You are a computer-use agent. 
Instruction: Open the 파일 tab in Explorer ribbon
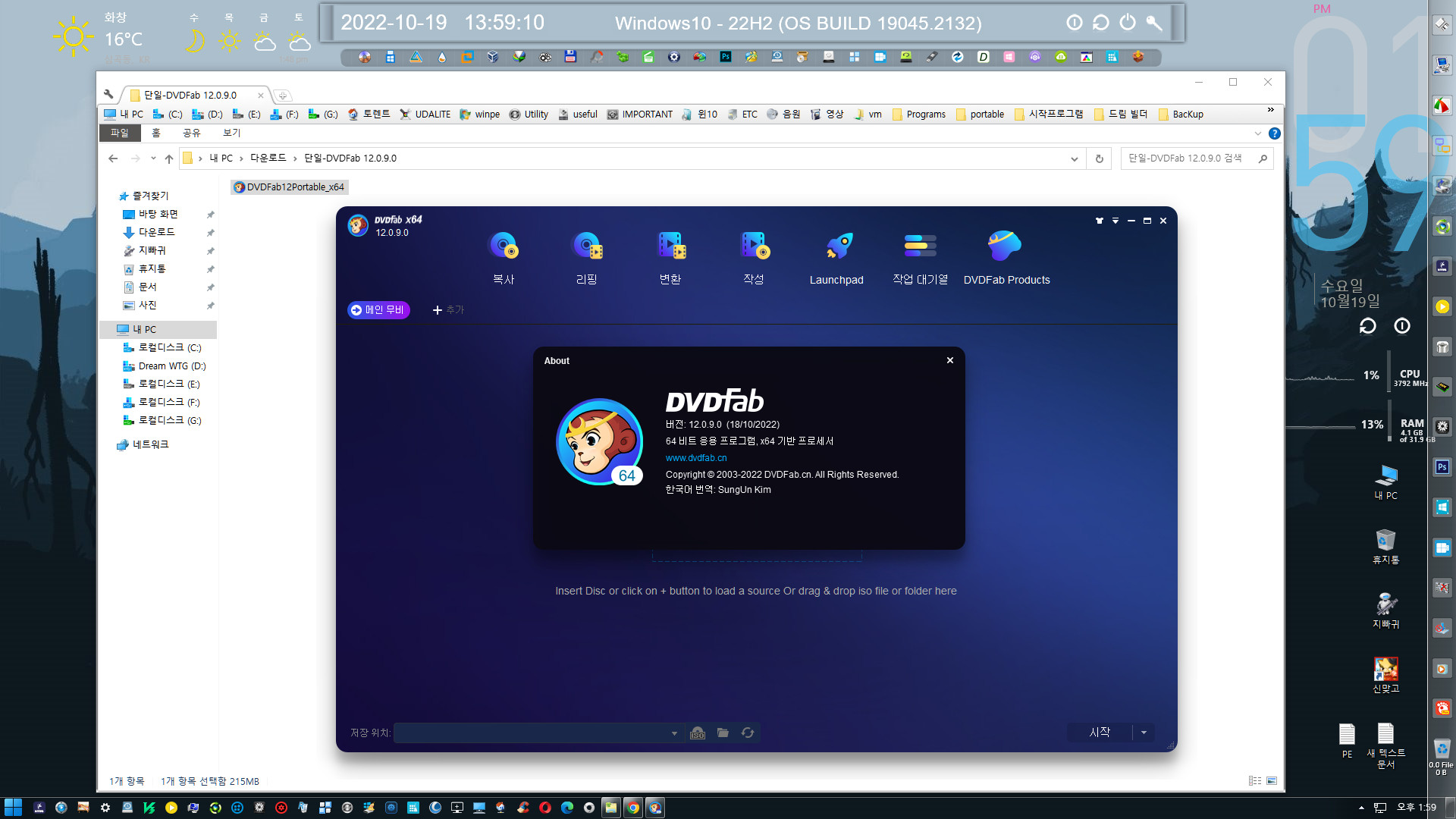tap(120, 133)
